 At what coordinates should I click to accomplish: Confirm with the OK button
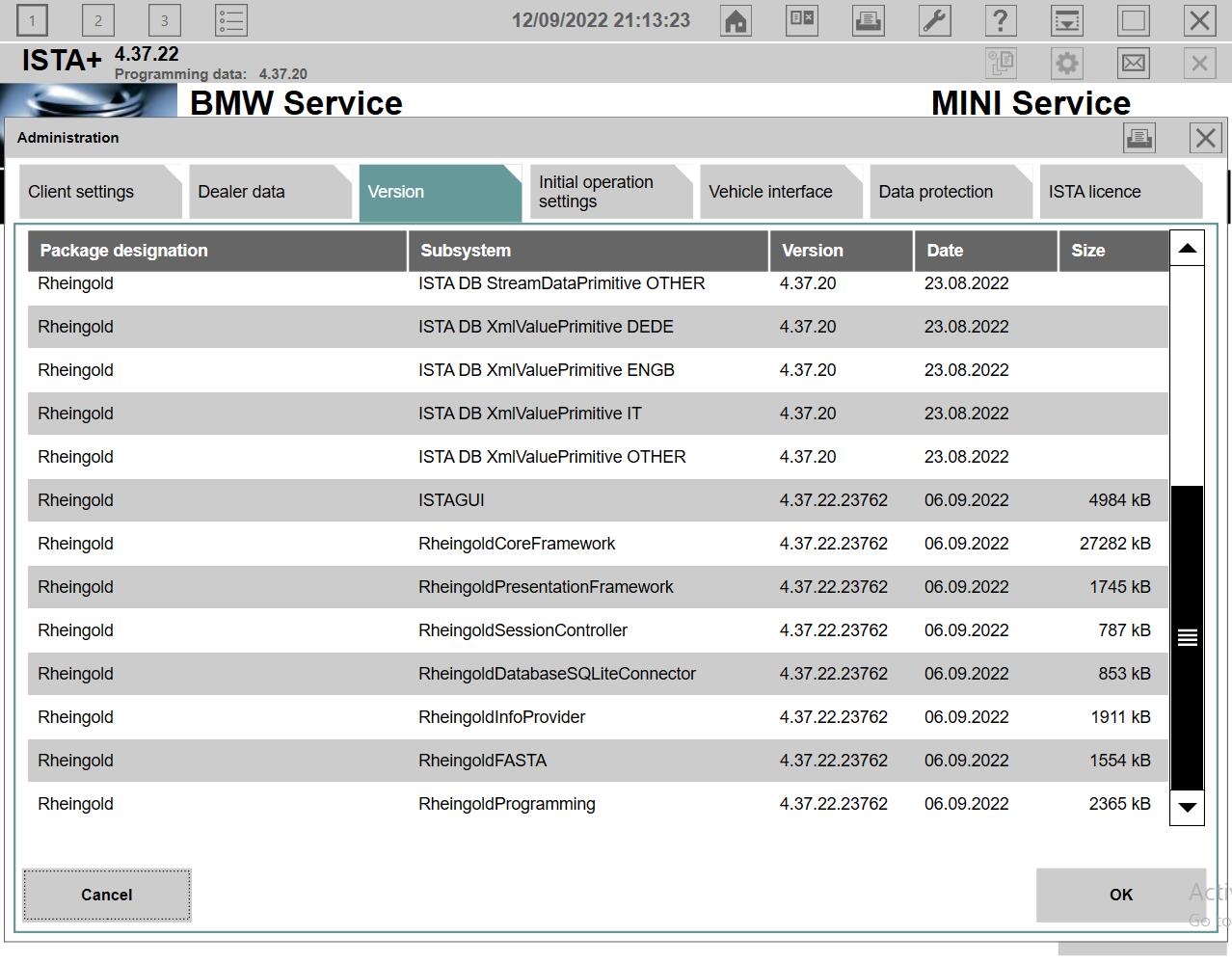coord(1121,895)
